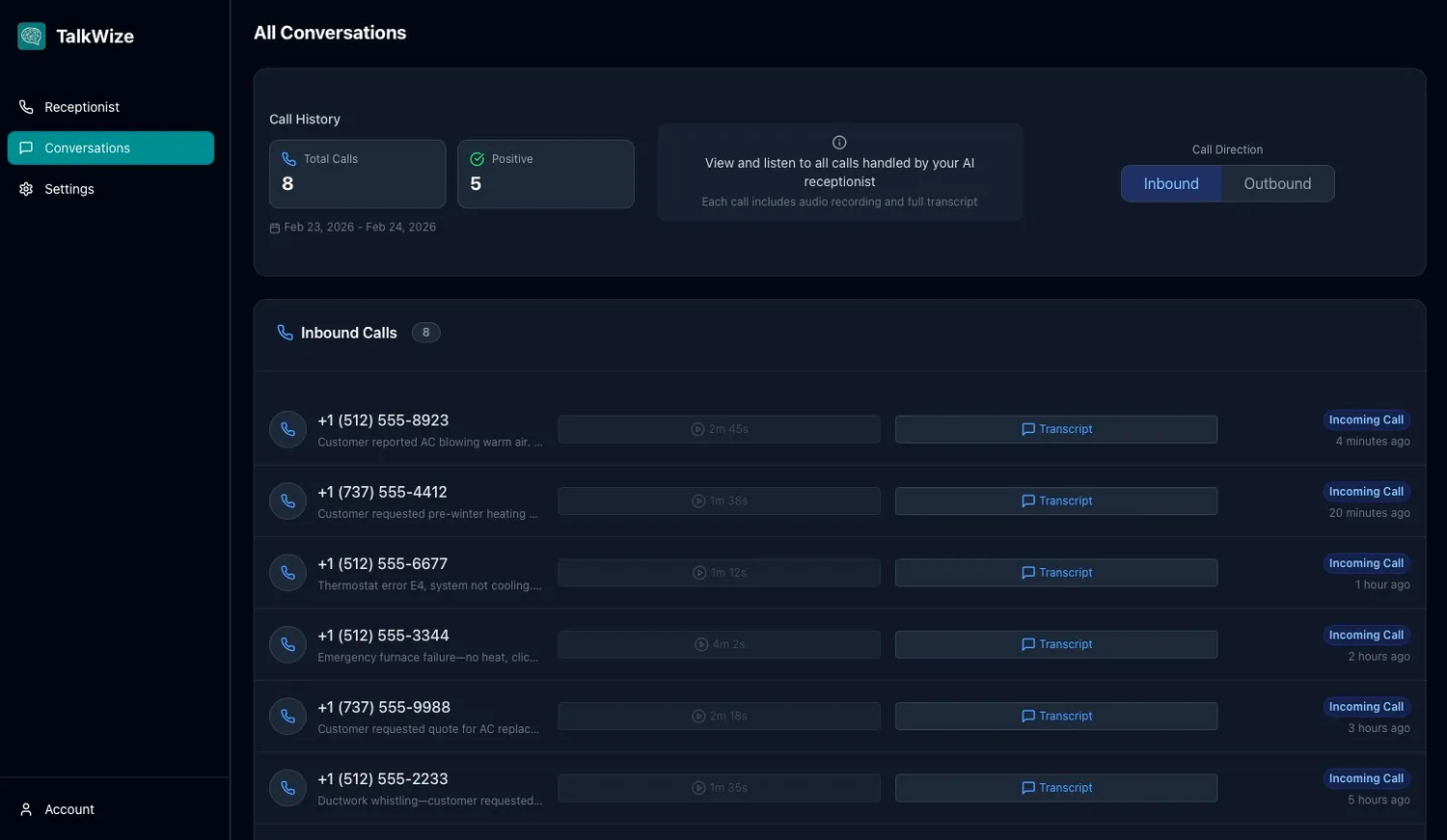This screenshot has height=840, width=1447.
Task: Select the Inbound call direction
Action: click(x=1171, y=183)
